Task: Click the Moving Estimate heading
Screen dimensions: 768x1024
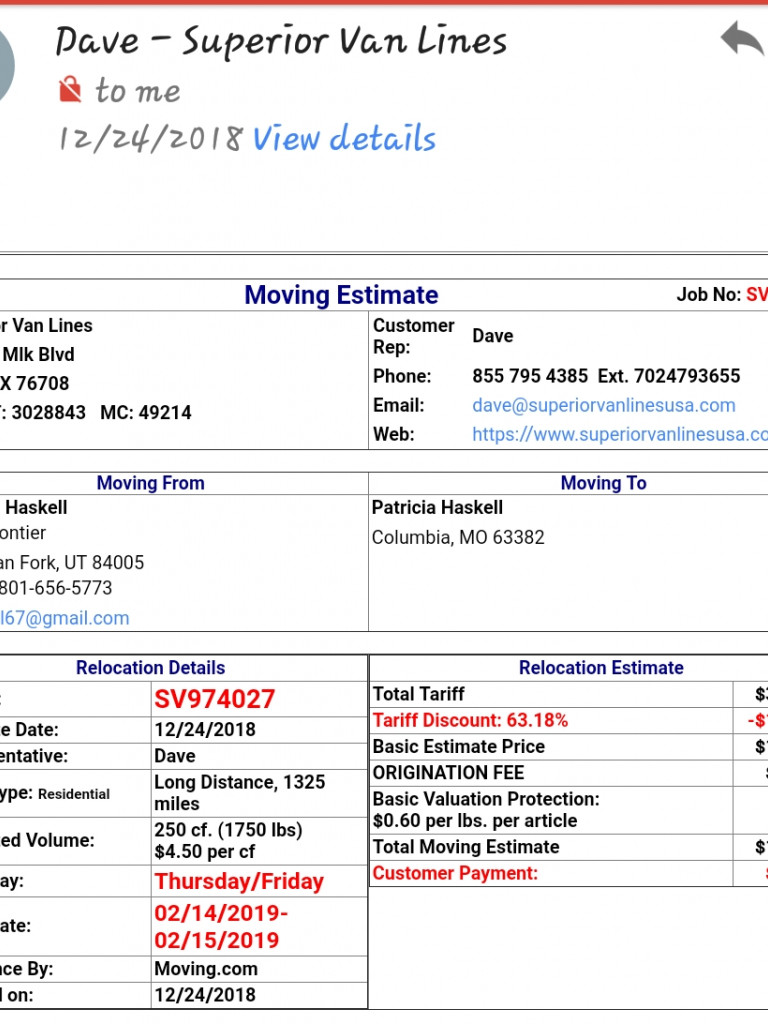Action: pos(341,295)
